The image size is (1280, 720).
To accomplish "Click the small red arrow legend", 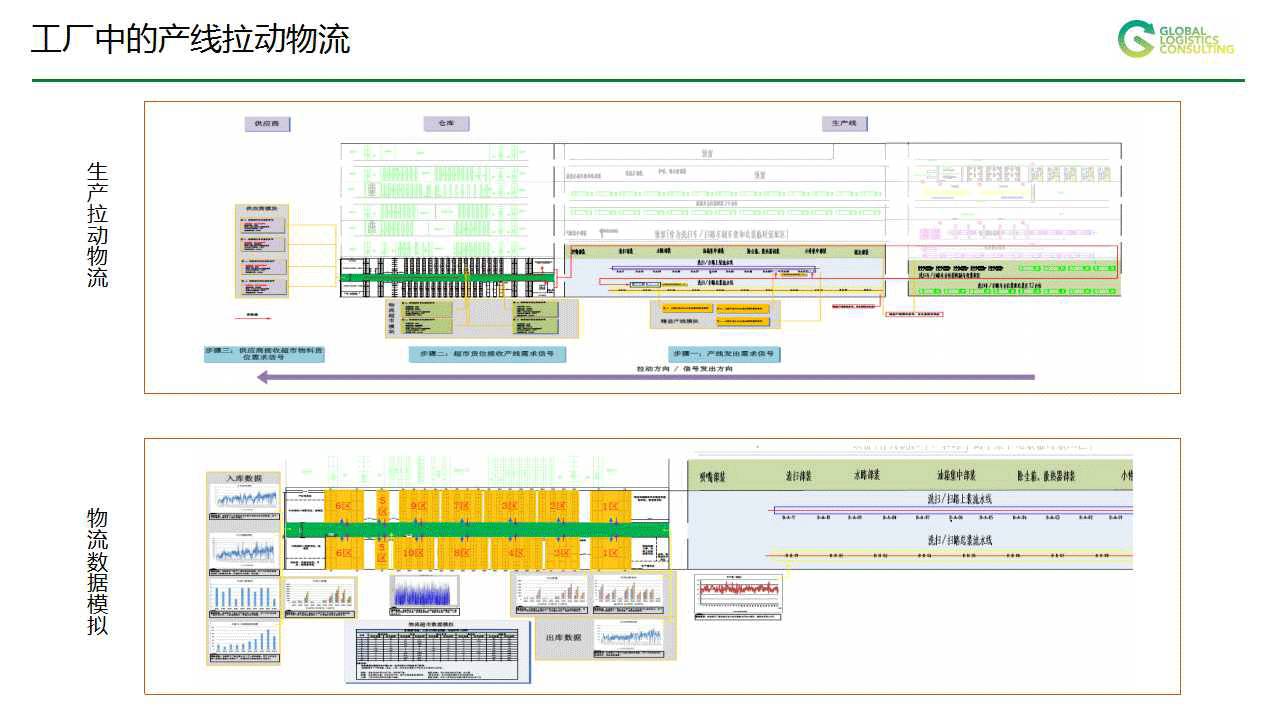I will (x=252, y=318).
